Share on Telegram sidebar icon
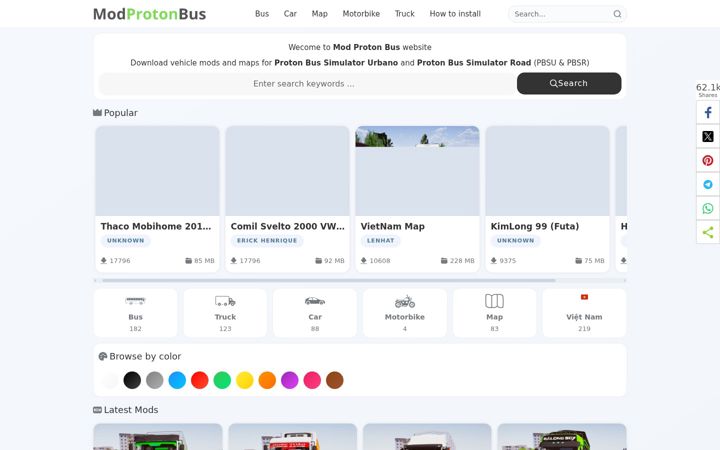 708,184
